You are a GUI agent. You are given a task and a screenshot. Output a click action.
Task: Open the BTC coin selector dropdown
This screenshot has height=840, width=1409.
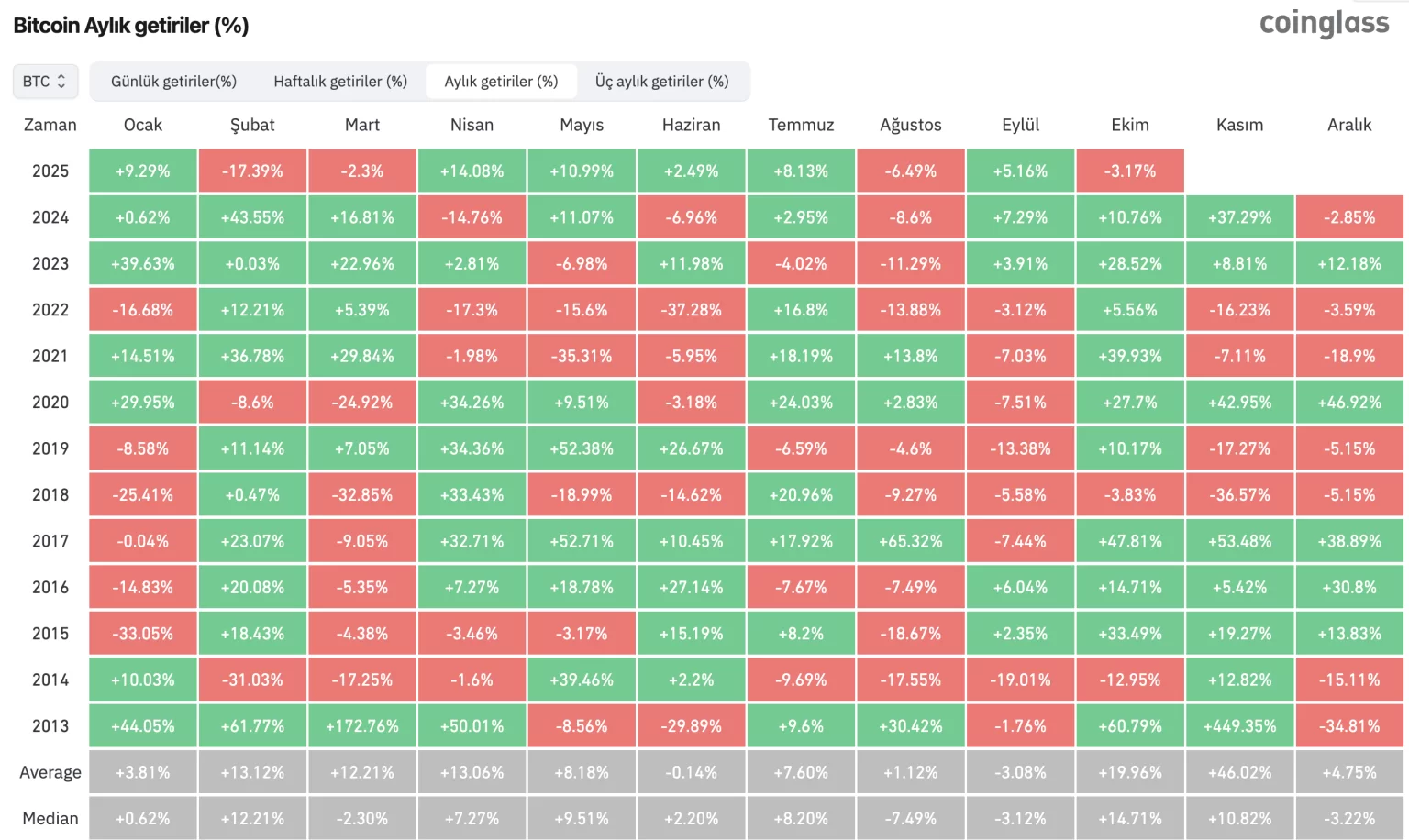(x=45, y=82)
